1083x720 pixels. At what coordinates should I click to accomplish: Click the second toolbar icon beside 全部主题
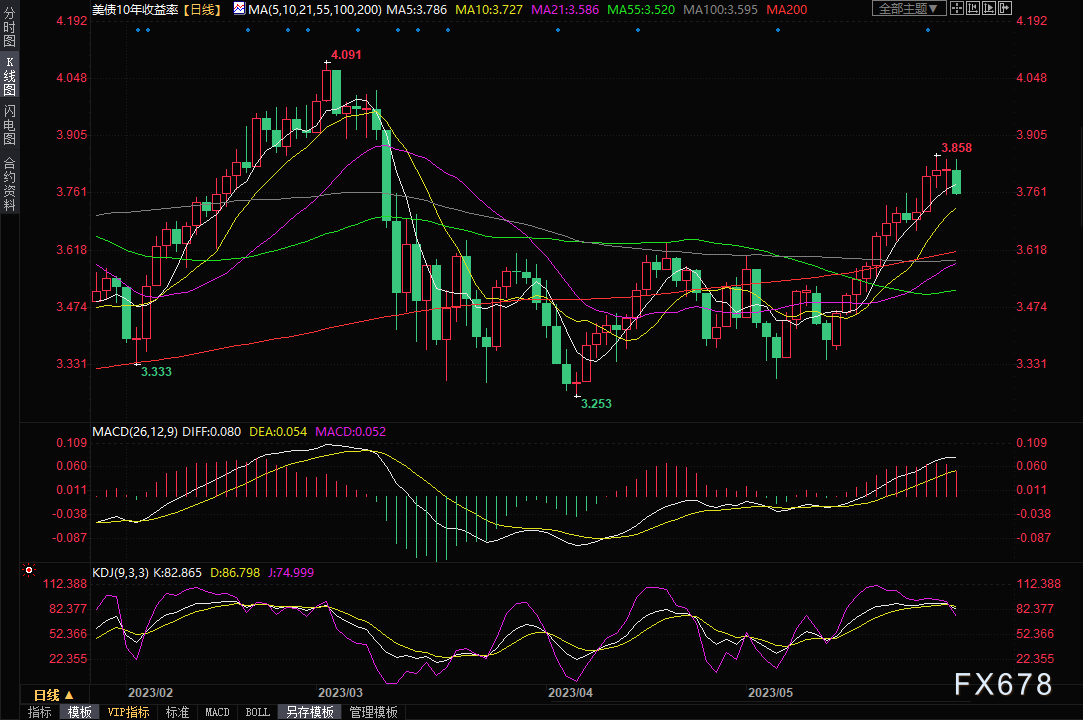tap(975, 9)
